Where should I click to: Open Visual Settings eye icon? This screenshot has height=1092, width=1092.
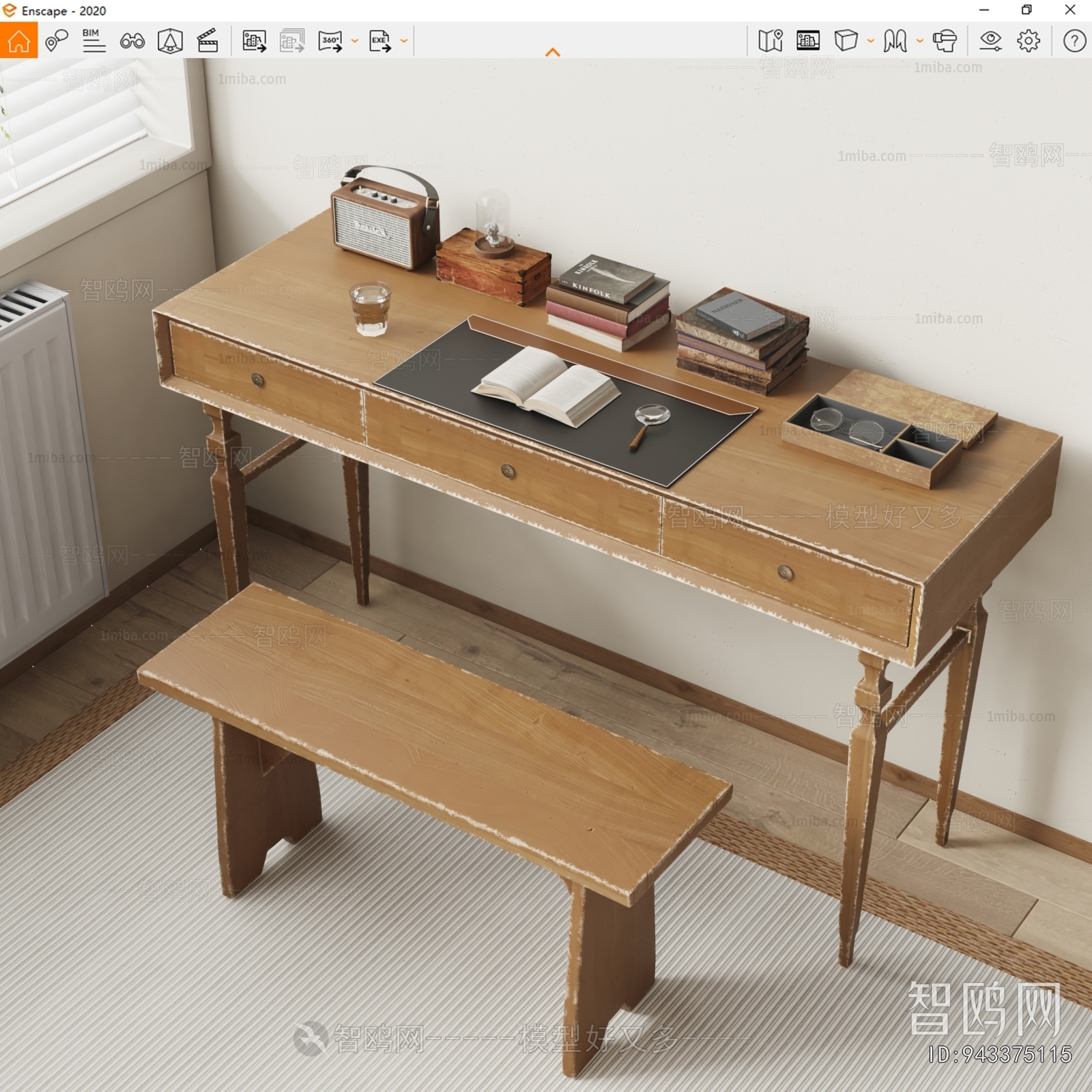[990, 41]
